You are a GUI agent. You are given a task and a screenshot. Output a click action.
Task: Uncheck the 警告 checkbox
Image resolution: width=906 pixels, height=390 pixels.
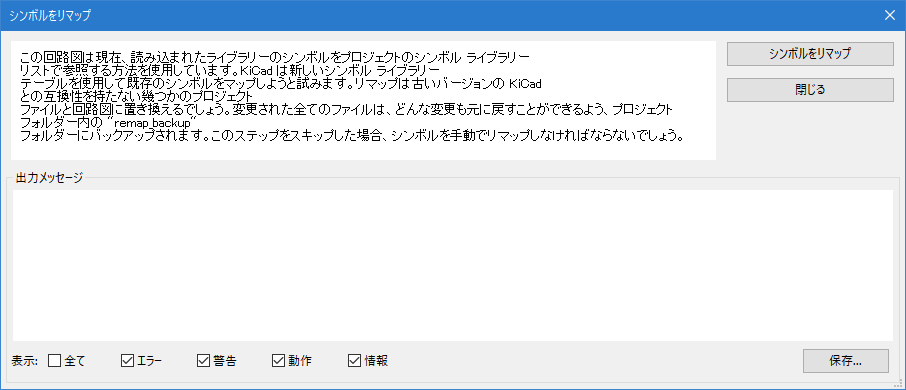[203, 361]
